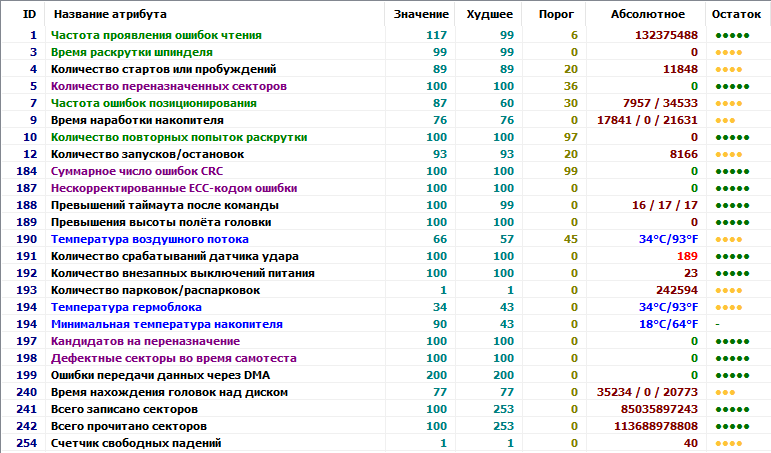Click red shock sensor value 189

687,256
